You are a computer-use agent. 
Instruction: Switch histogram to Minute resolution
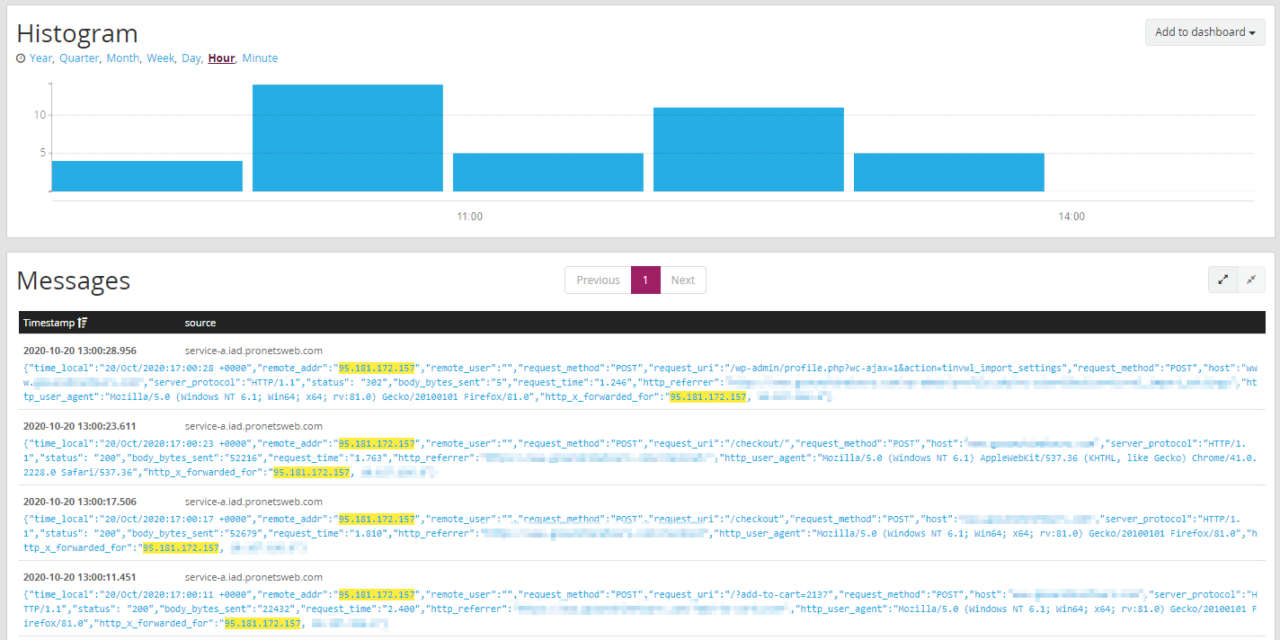point(260,59)
